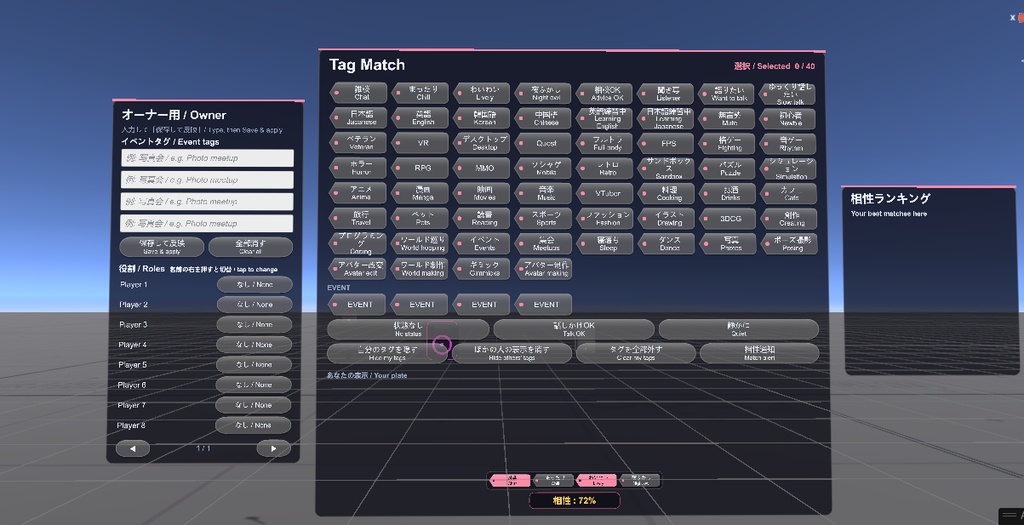Toggle the Dance tag

[x=665, y=244]
